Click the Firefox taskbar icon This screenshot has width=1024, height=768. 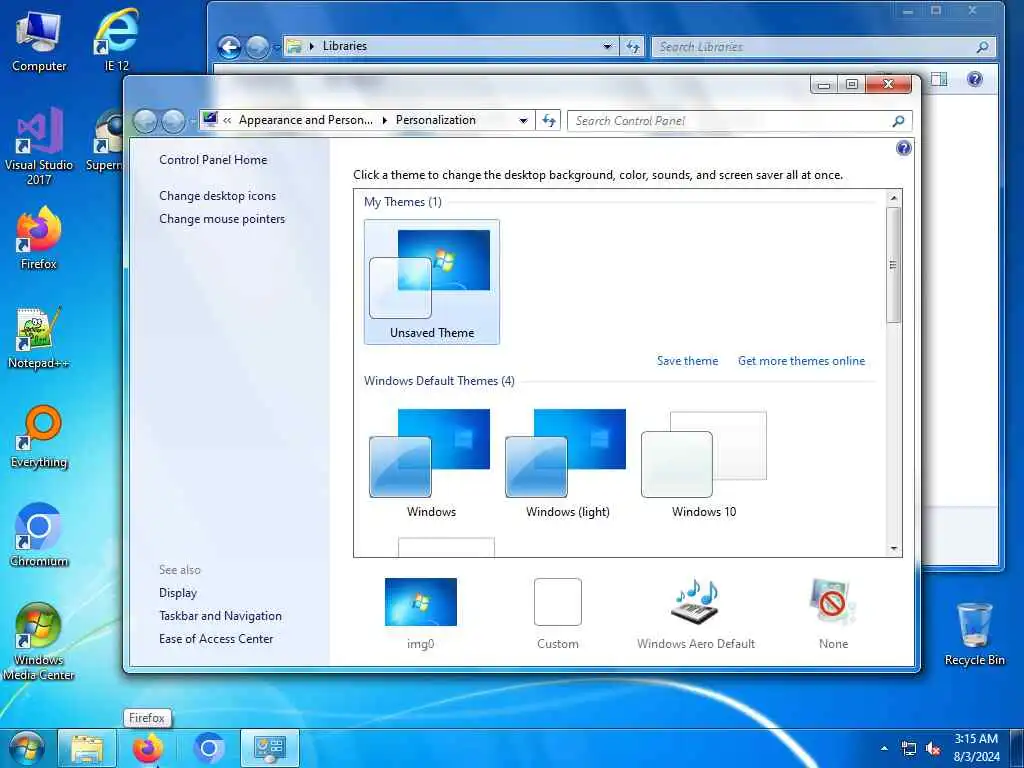(x=148, y=749)
